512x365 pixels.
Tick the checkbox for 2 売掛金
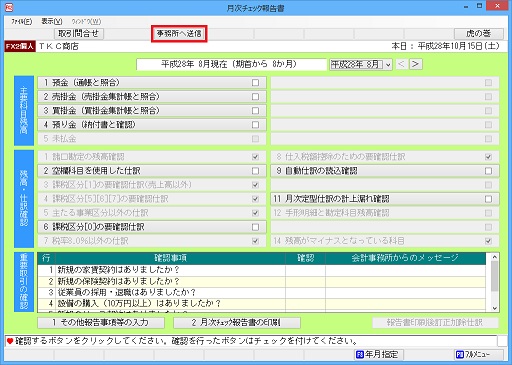255,97
